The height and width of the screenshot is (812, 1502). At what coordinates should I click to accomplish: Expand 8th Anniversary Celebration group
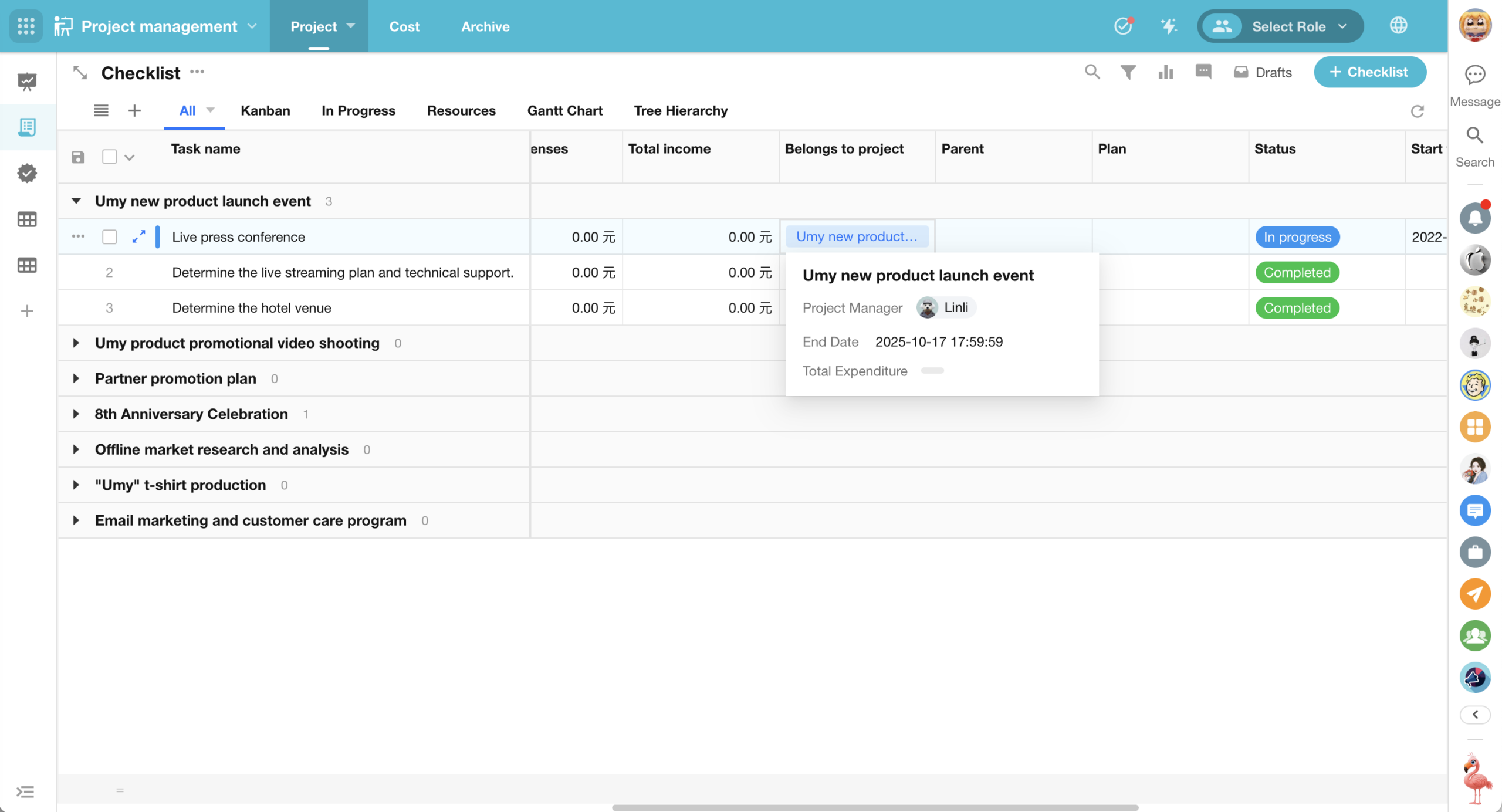pyautogui.click(x=76, y=414)
